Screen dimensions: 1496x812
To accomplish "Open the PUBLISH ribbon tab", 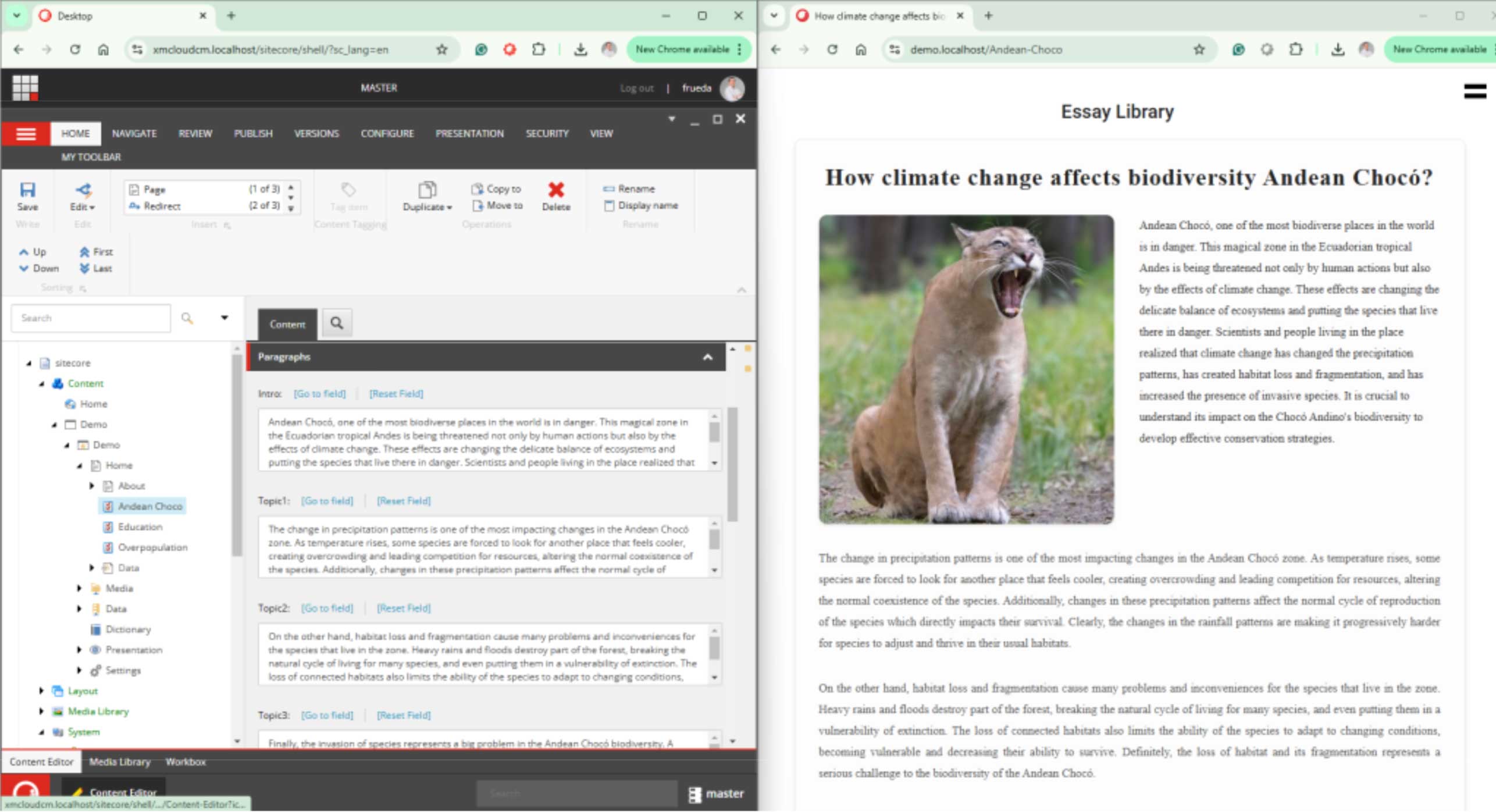I will click(253, 134).
